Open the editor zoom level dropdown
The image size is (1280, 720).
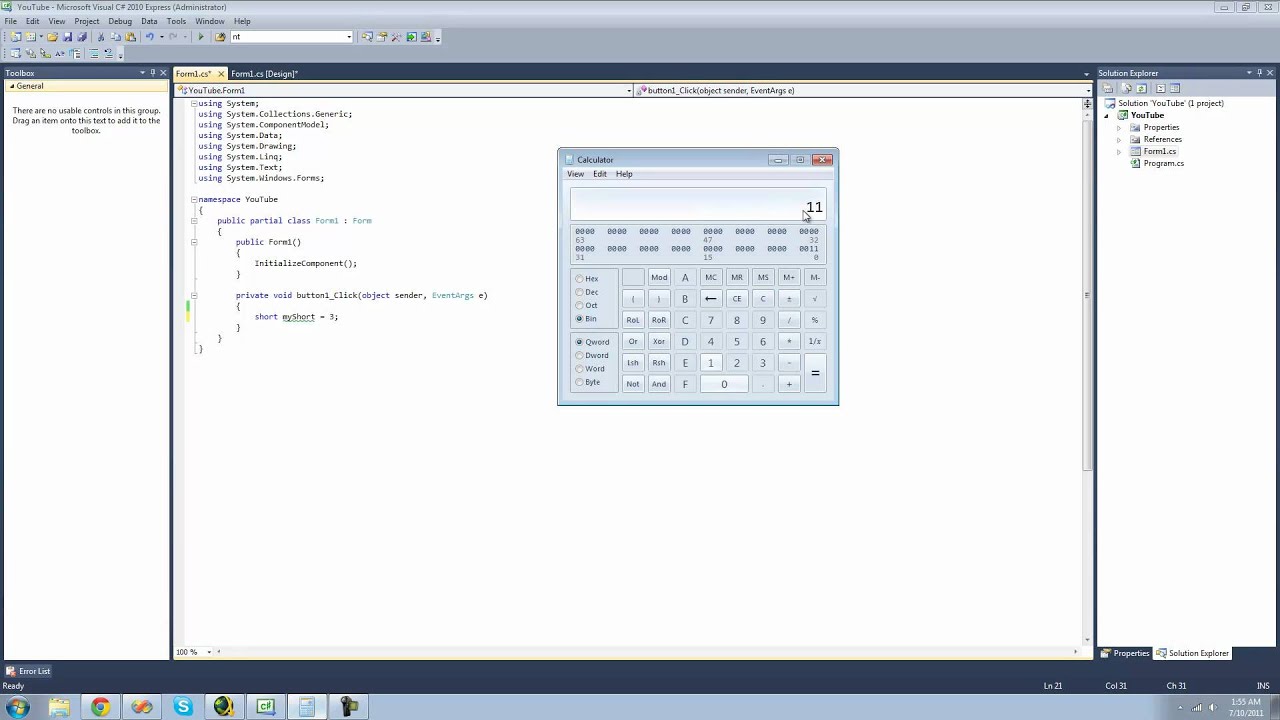tap(209, 652)
